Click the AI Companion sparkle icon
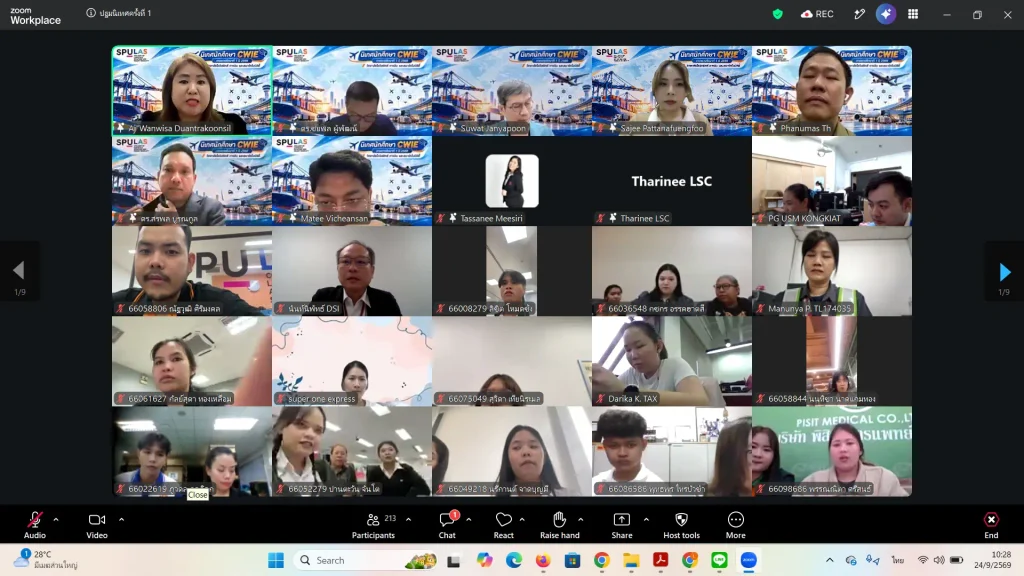The width and height of the screenshot is (1024, 576). (x=886, y=14)
